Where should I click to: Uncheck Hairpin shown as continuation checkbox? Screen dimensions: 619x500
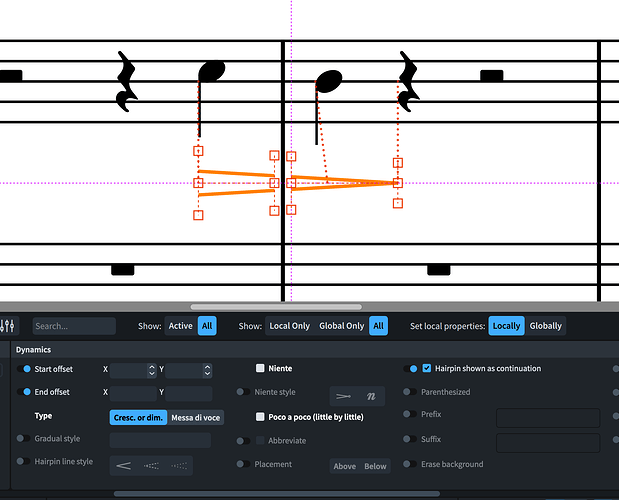pos(426,368)
